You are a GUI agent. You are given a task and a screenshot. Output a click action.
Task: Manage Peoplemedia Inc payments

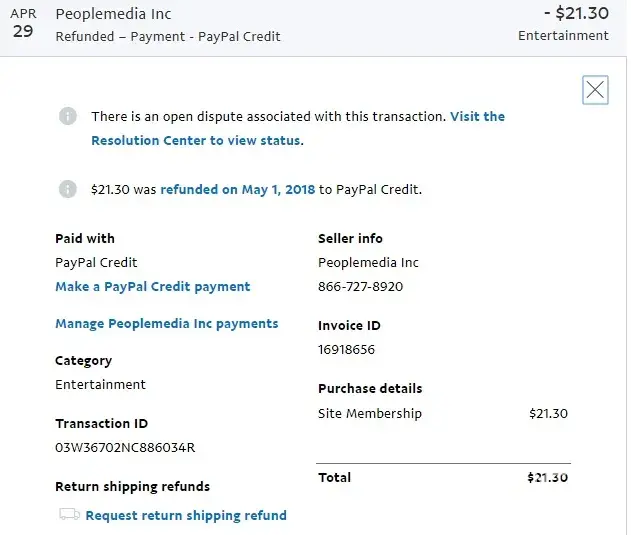(x=166, y=323)
